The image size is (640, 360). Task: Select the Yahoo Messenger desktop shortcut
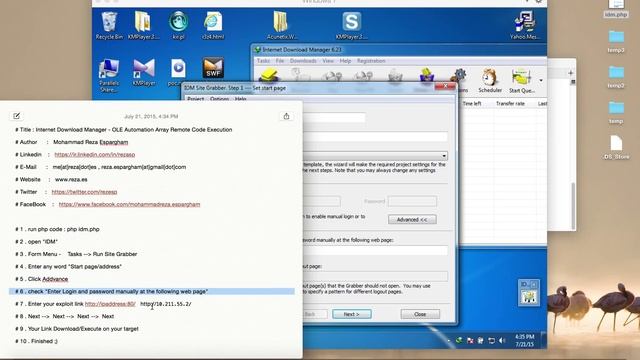coord(524,25)
